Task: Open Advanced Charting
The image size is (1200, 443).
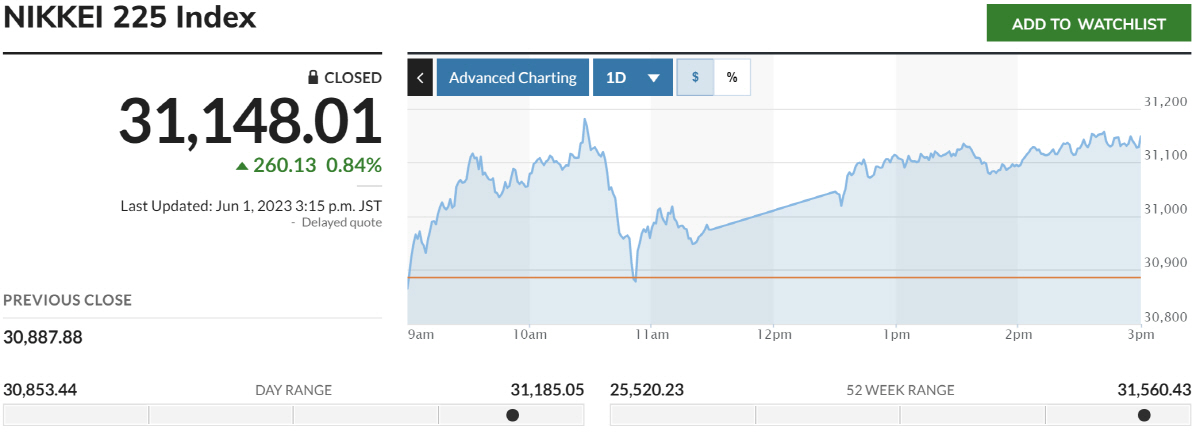Action: [512, 77]
